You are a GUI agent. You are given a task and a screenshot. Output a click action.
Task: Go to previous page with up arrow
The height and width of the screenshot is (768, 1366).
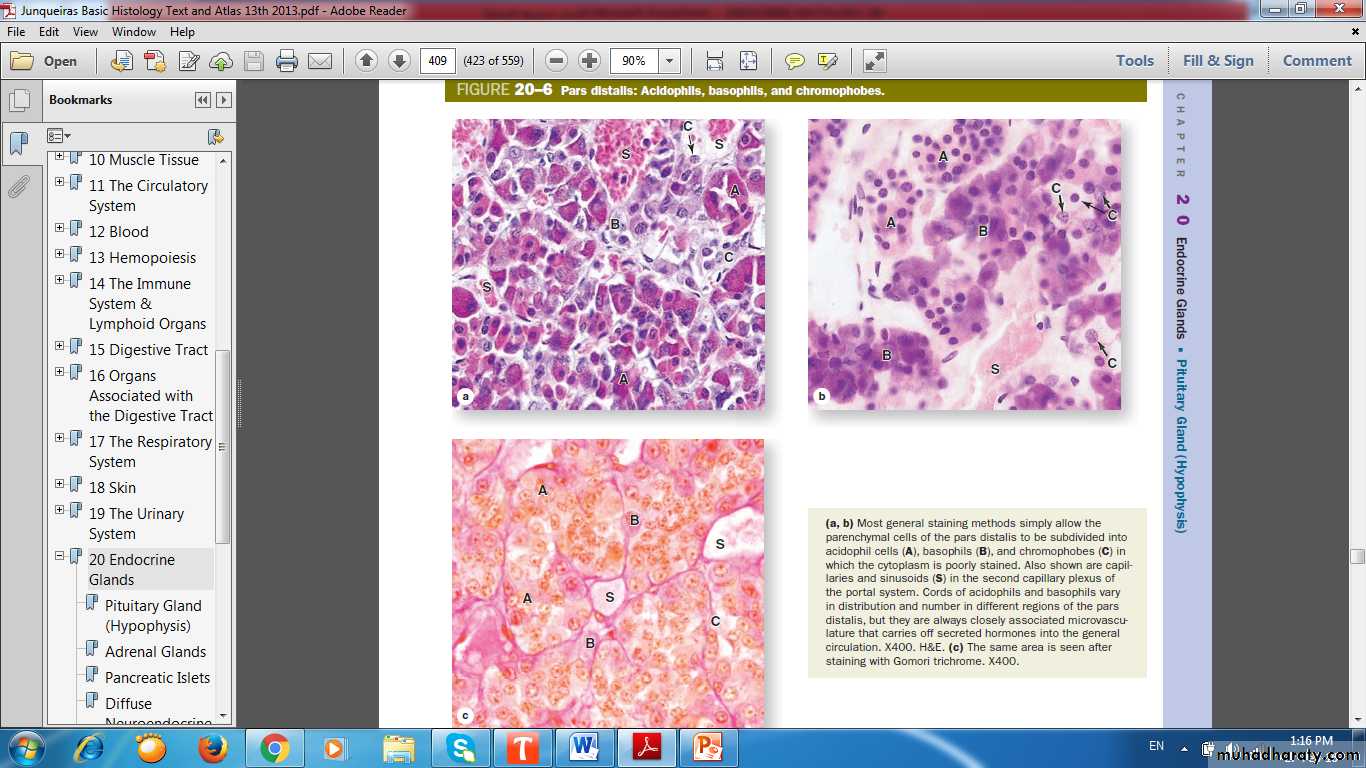(366, 61)
